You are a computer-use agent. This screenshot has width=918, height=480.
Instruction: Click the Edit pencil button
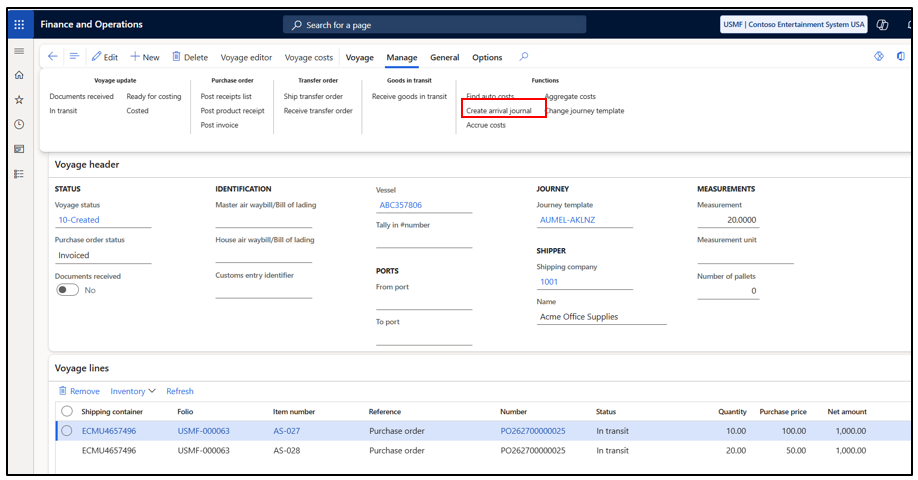click(105, 57)
